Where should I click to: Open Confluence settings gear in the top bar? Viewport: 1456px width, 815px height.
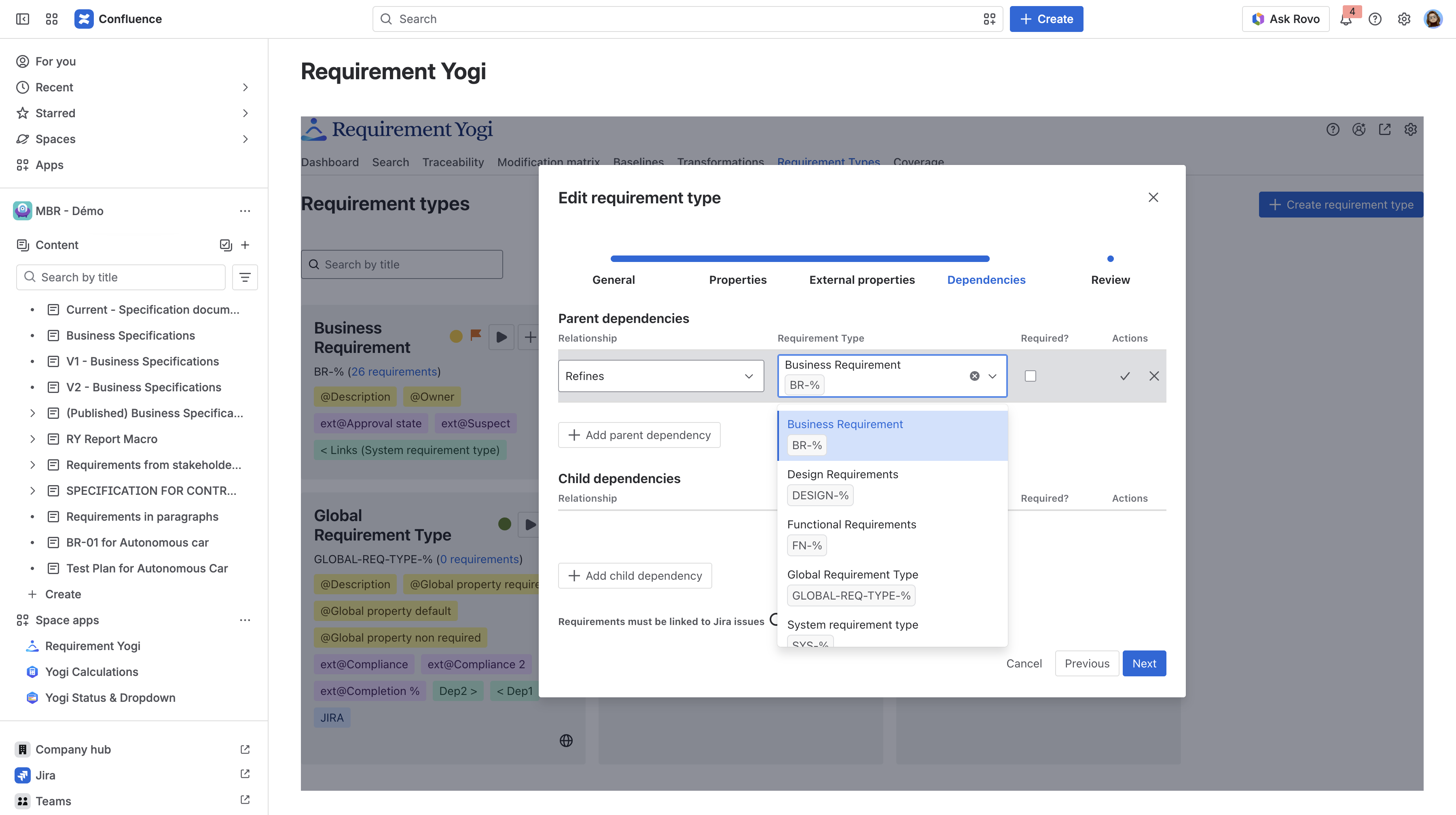[x=1404, y=19]
